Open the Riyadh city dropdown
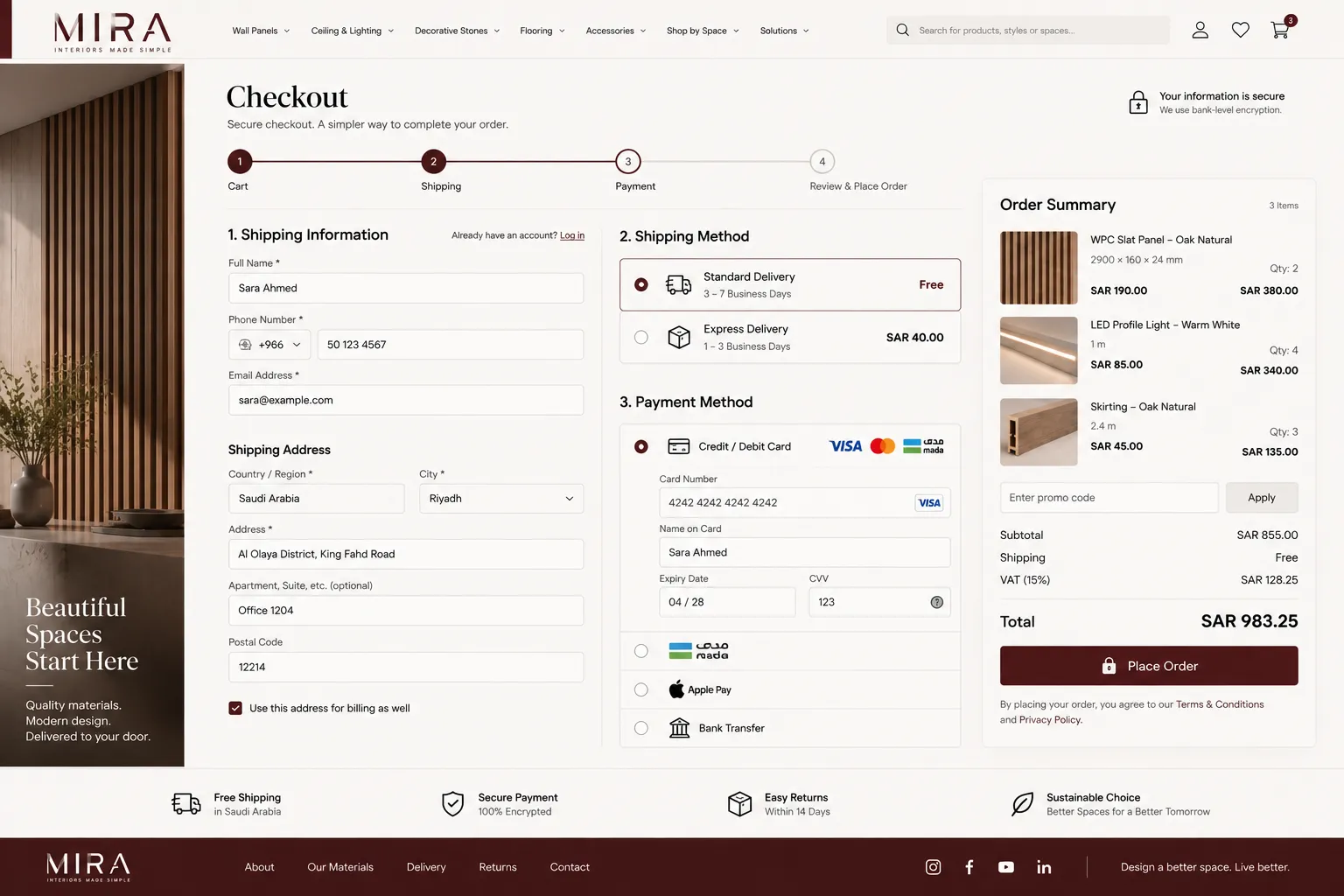1344x896 pixels. [501, 499]
